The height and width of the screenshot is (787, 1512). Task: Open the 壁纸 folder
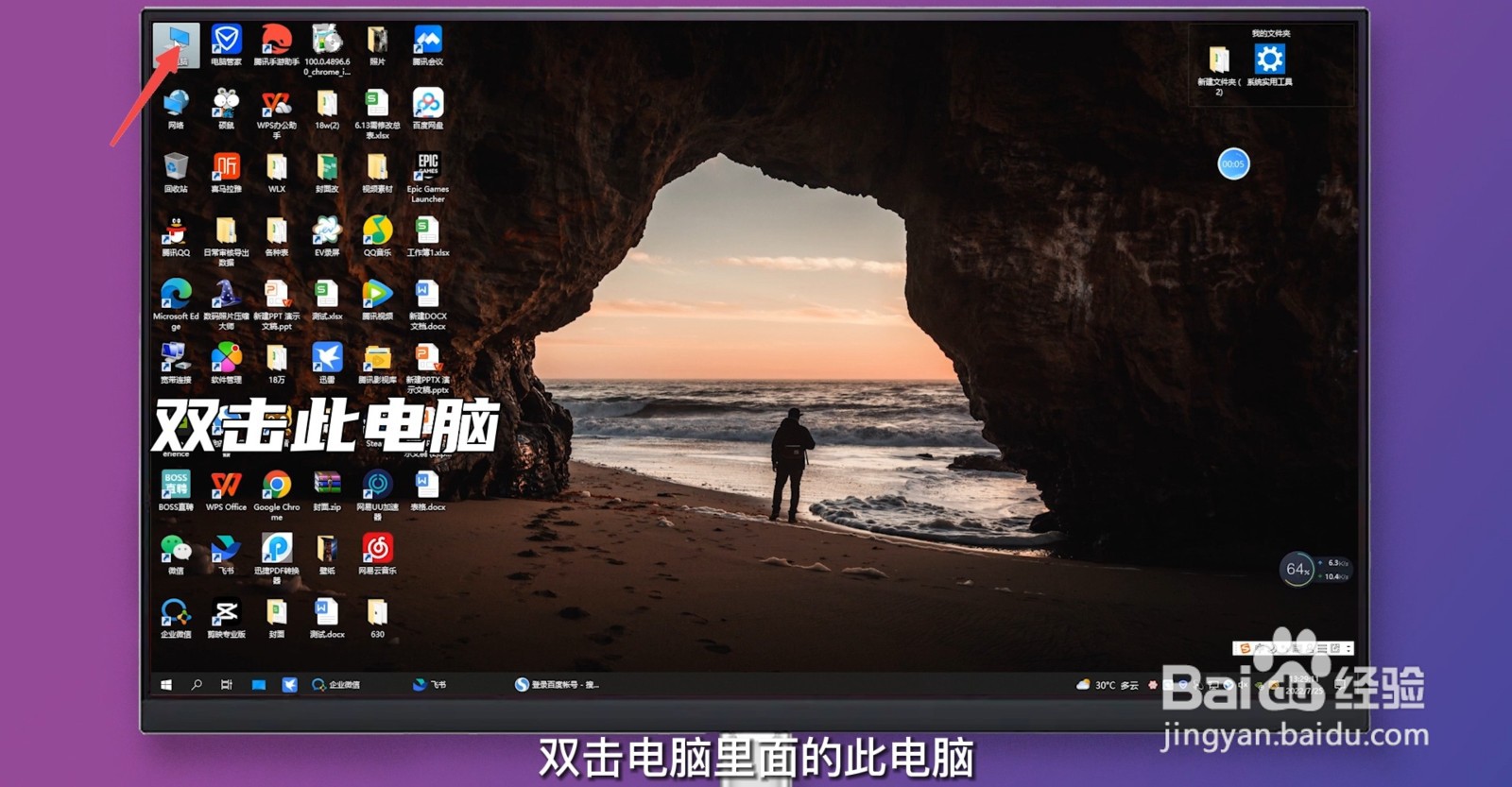coord(327,554)
